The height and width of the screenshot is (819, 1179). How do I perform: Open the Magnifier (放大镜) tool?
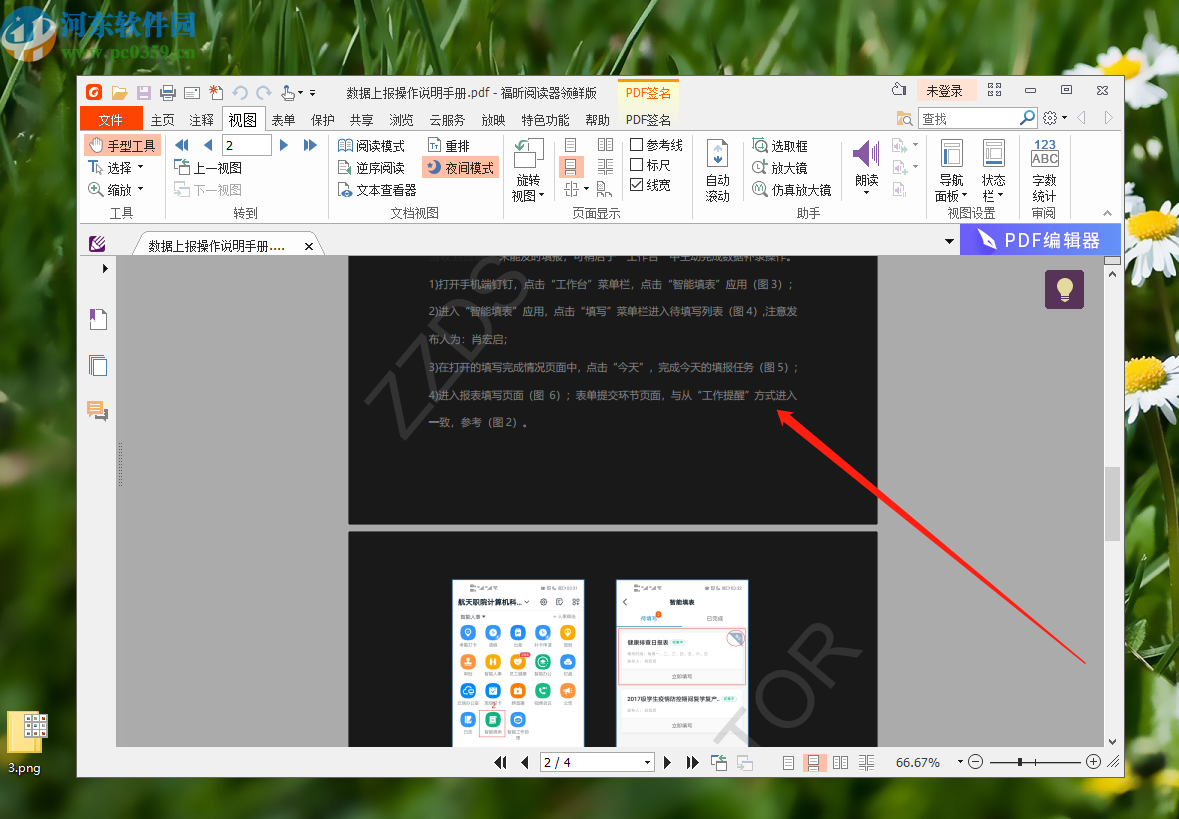(x=779, y=168)
